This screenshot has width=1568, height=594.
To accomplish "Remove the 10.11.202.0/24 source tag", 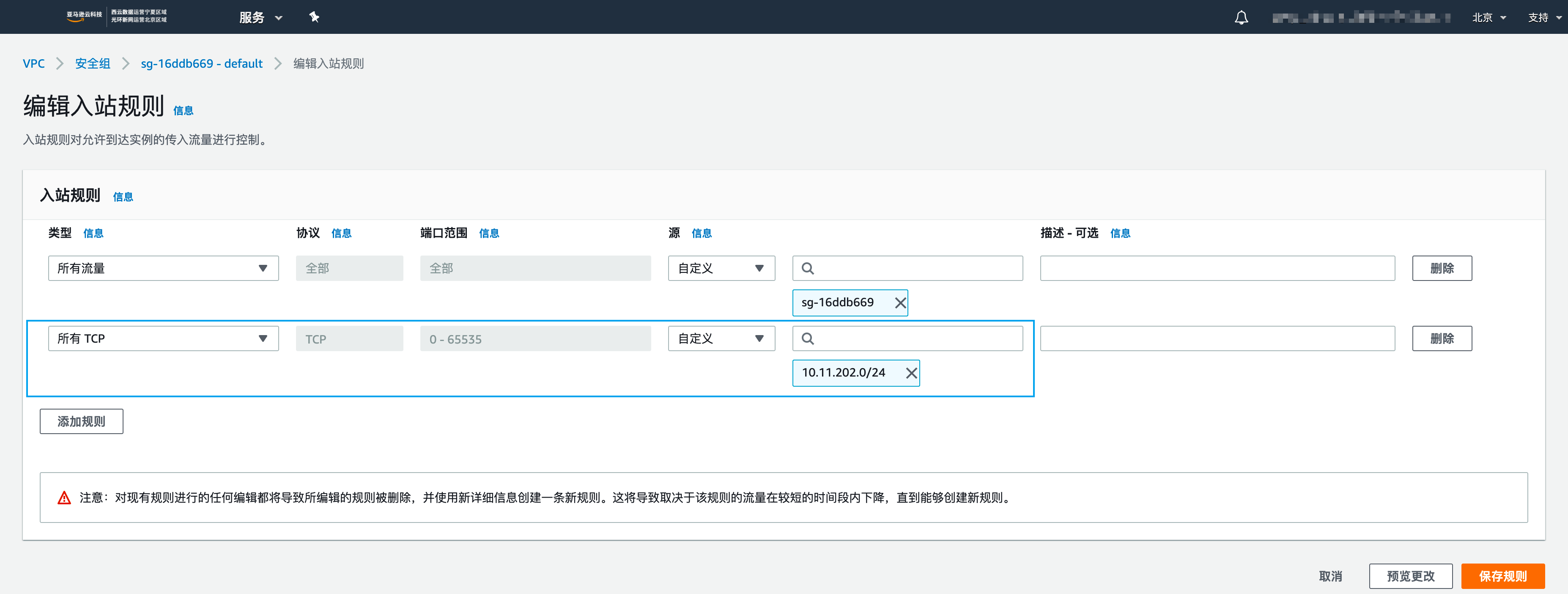I will click(x=911, y=373).
